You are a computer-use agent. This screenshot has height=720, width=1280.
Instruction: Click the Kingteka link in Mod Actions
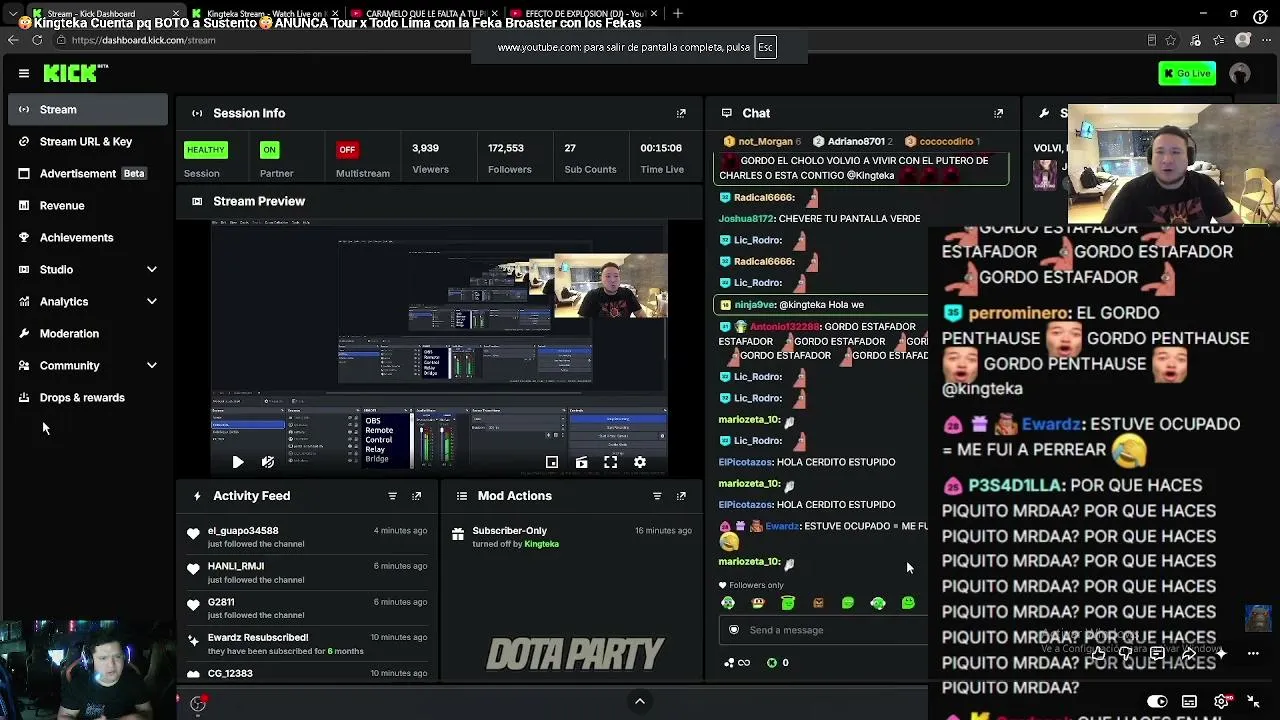[541, 544]
